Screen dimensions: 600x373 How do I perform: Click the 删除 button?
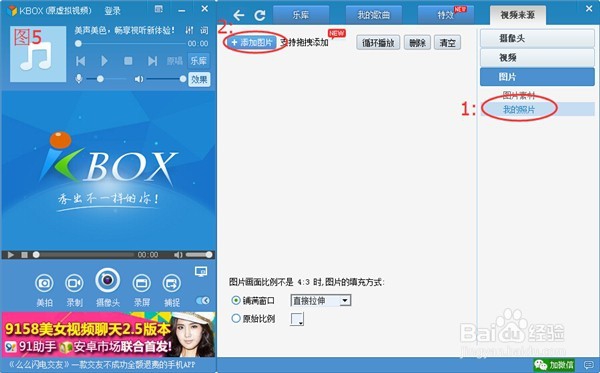pos(417,42)
